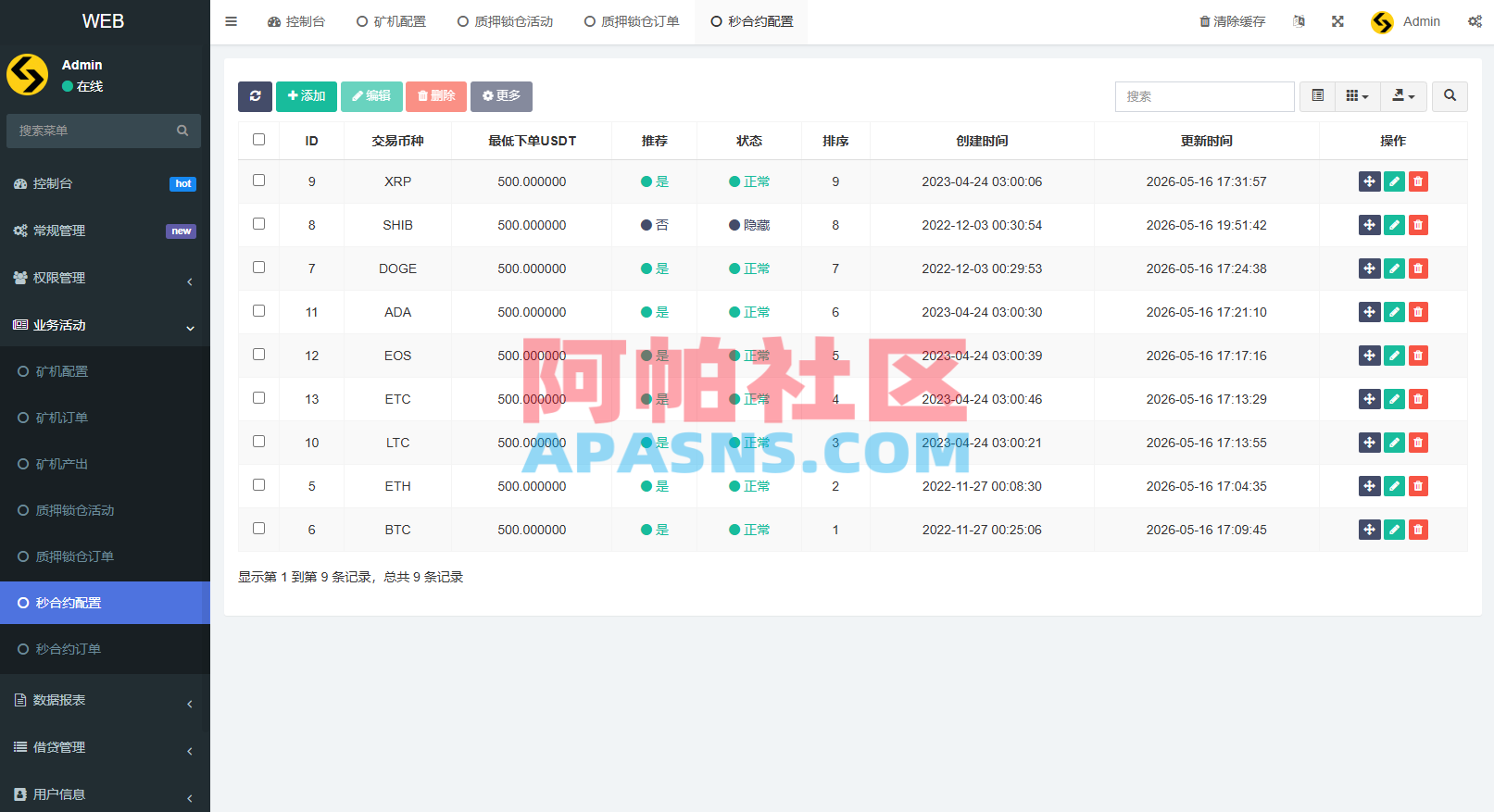The width and height of the screenshot is (1494, 812).
Task: Switch to the 矿机配置 tab
Action: pyautogui.click(x=391, y=21)
